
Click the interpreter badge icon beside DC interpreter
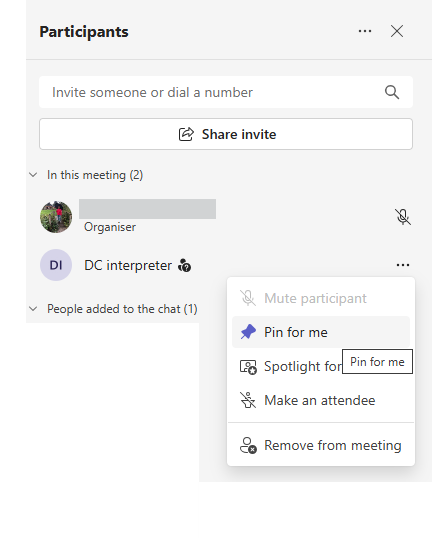click(184, 266)
